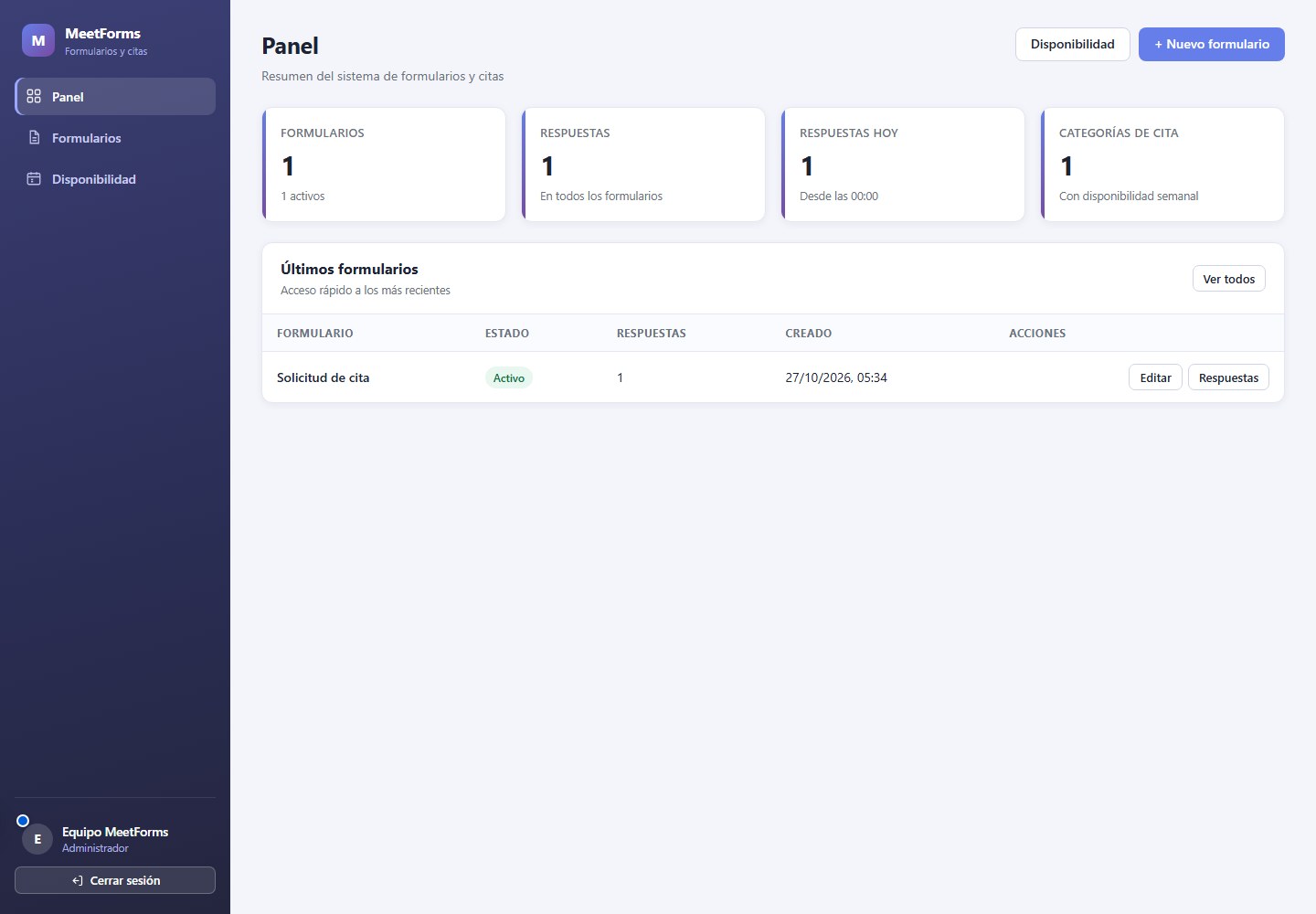Screen dimensions: 1316x914
Task: Click the Ver todos button
Action: click(x=1229, y=279)
